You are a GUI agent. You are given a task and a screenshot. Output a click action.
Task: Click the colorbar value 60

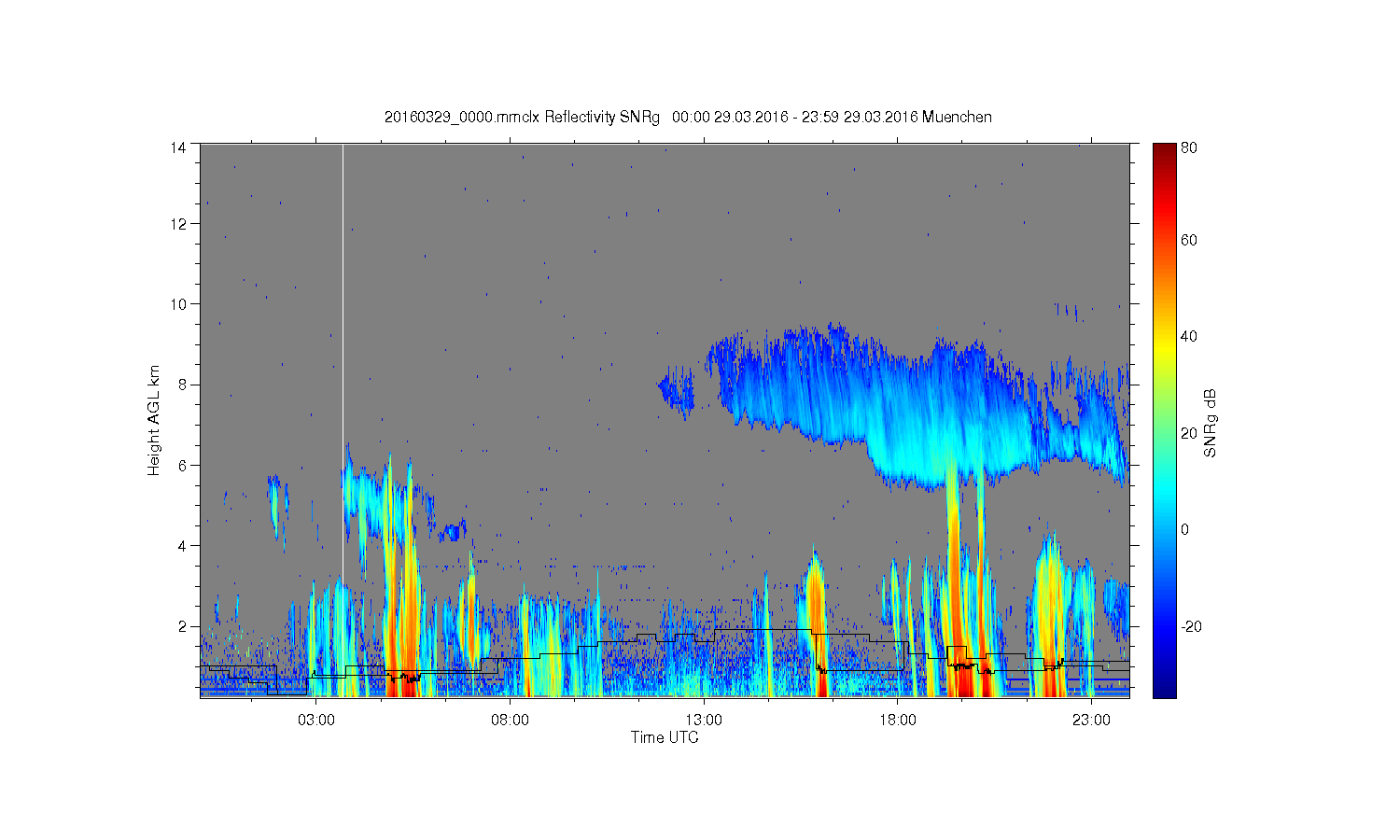tap(1189, 240)
